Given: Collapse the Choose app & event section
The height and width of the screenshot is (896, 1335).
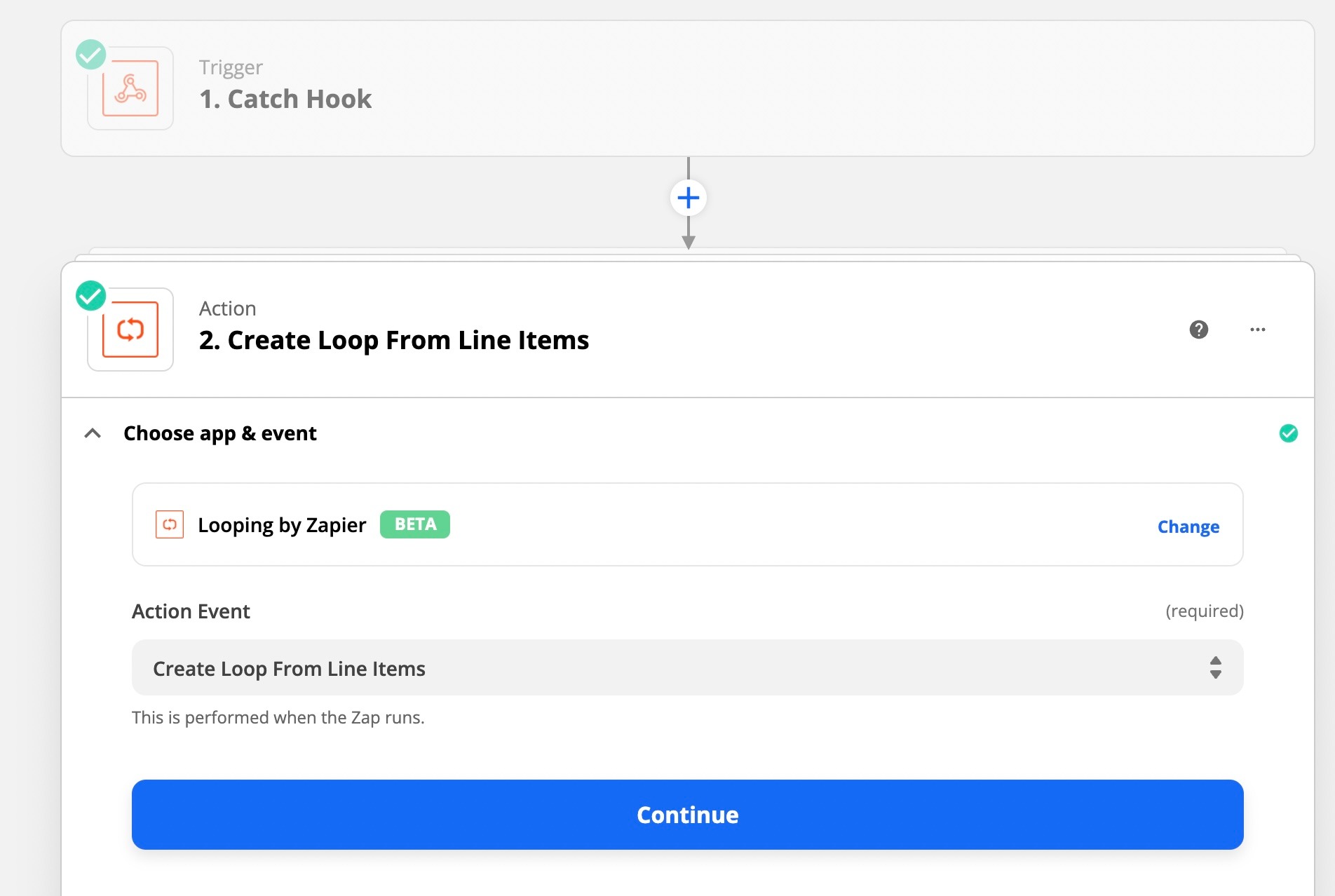Looking at the screenshot, I should pyautogui.click(x=93, y=433).
